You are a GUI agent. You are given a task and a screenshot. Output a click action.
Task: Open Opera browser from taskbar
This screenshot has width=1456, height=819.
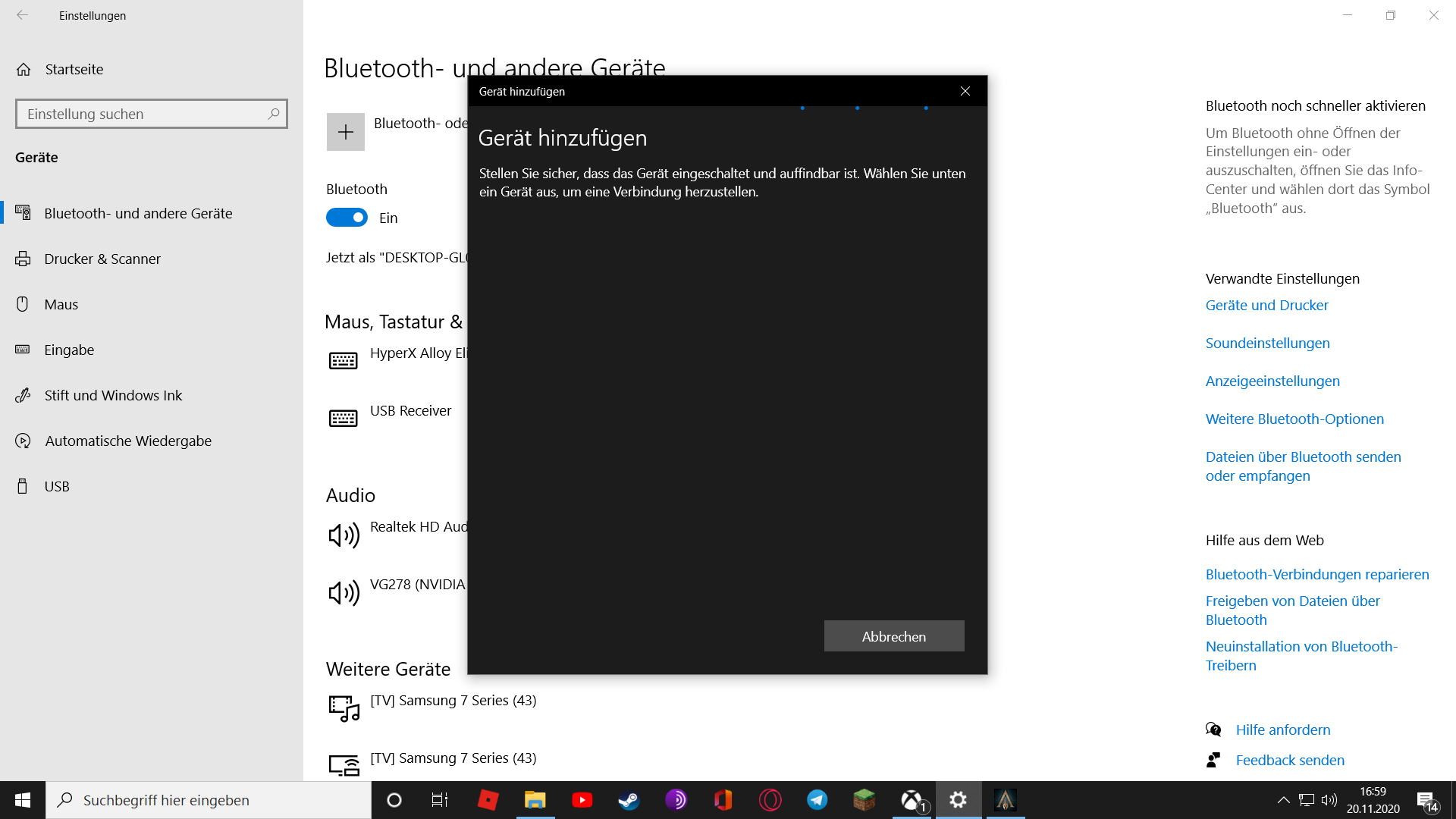click(x=770, y=800)
